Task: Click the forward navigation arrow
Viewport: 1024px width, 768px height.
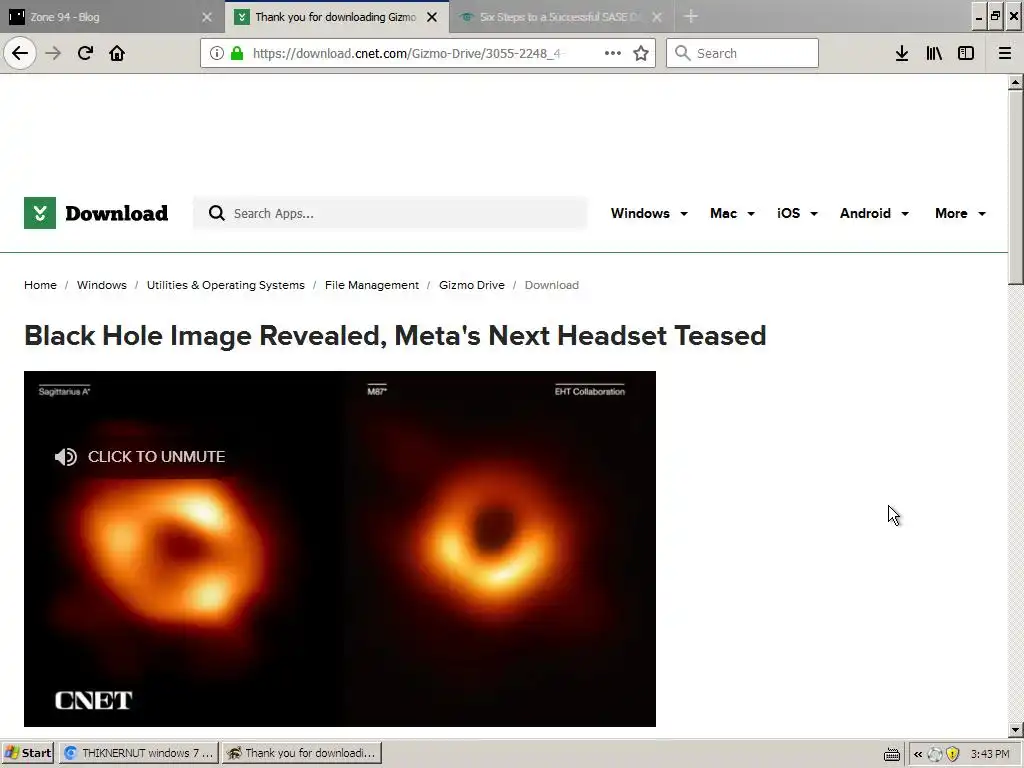Action: 53,53
